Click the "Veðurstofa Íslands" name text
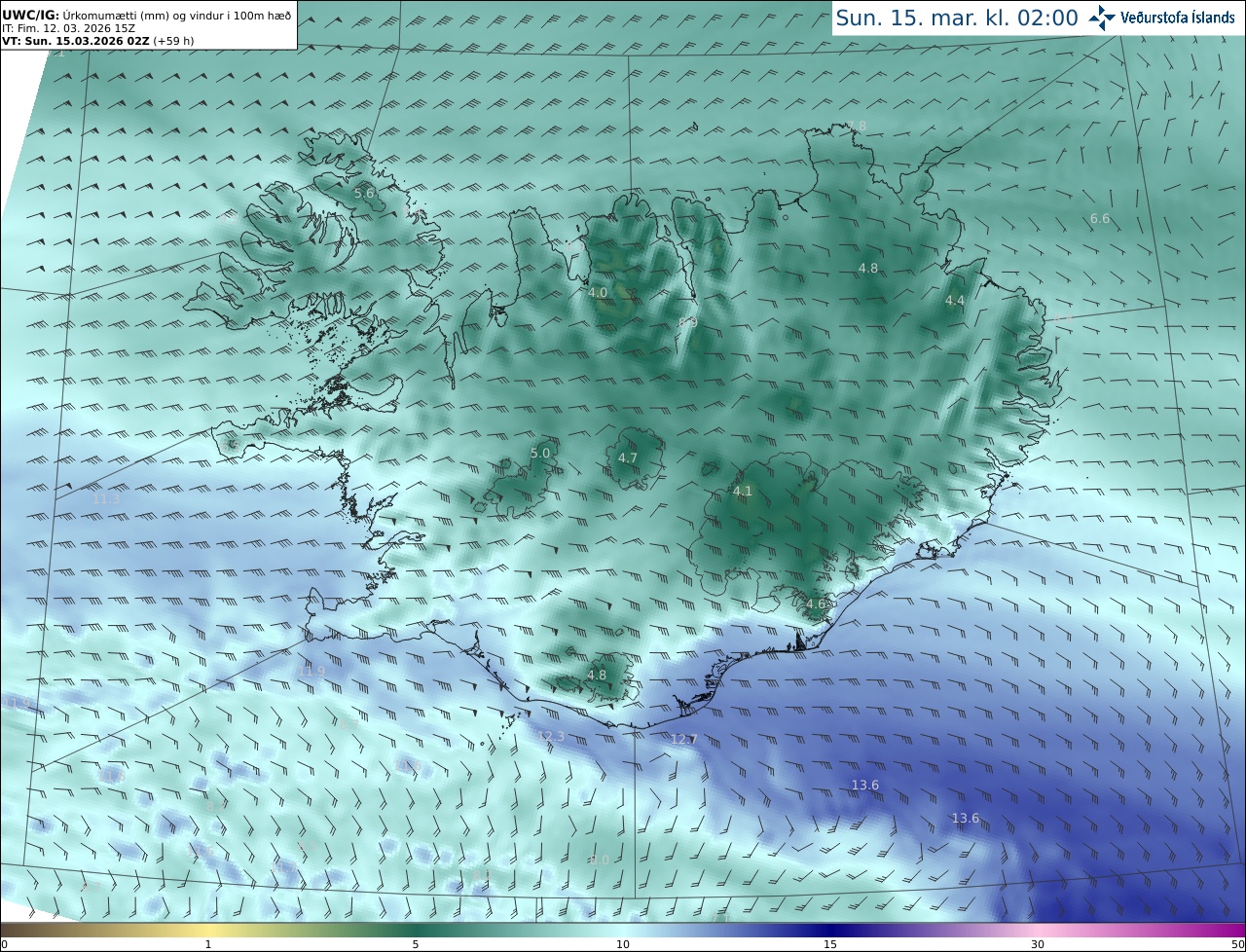Image resolution: width=1246 pixels, height=952 pixels. 1178,18
